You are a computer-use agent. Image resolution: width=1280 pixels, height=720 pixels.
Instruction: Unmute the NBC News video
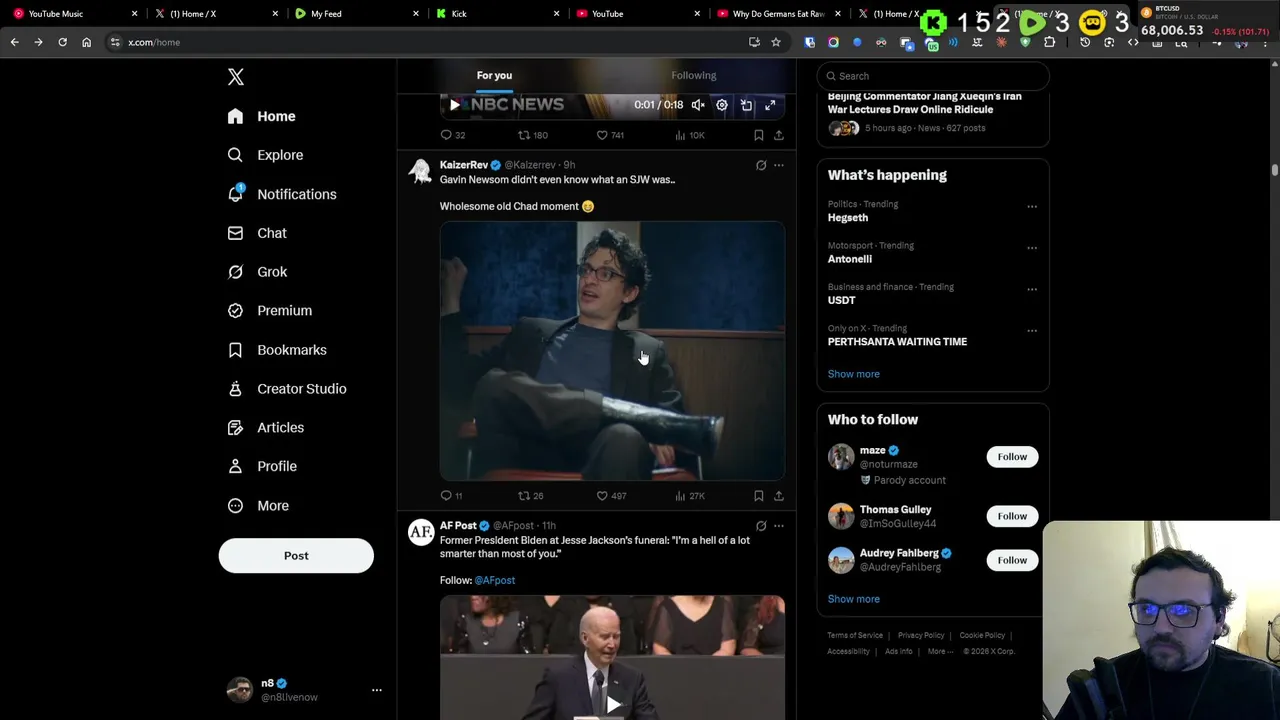tap(698, 105)
